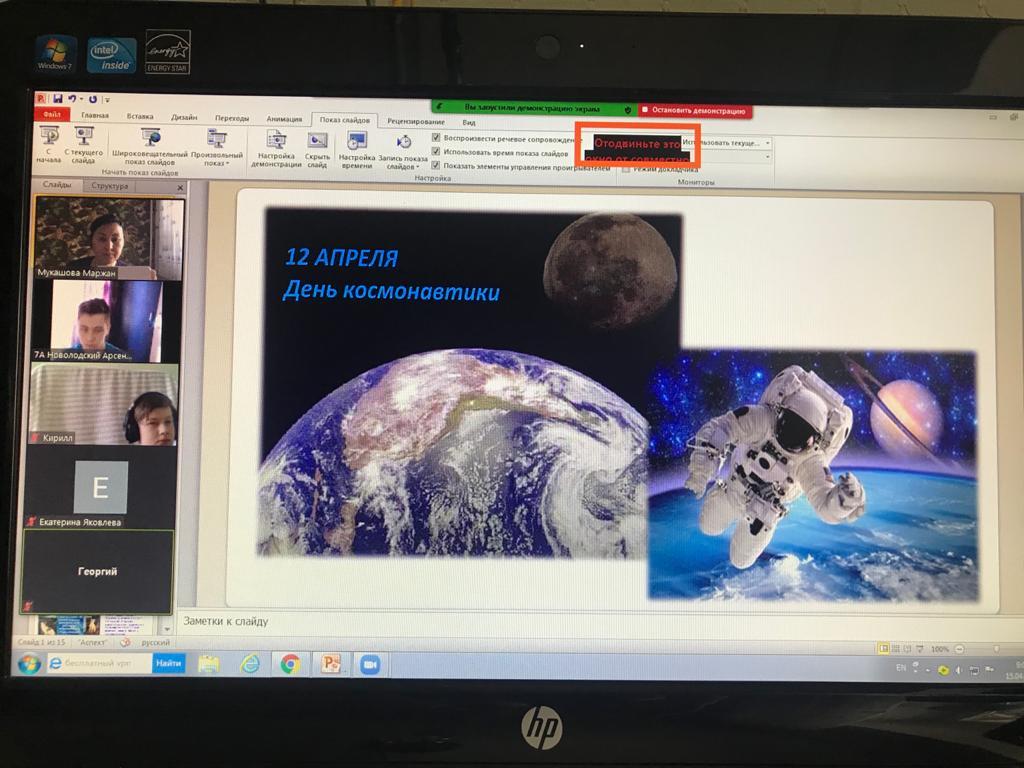Open File Explorer from the taskbar

(208, 664)
